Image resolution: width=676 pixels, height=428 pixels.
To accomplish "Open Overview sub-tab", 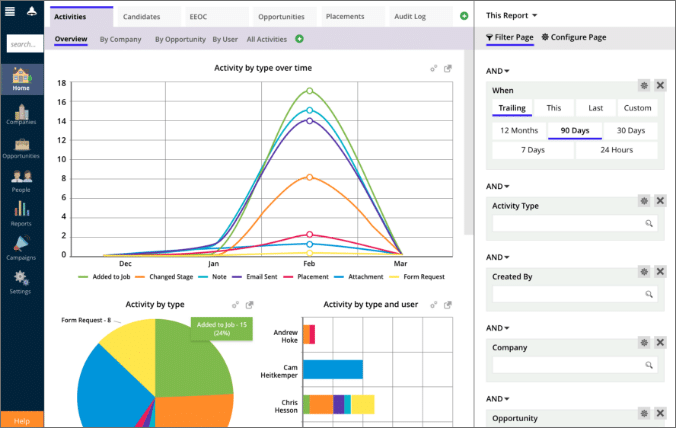I will (71, 39).
